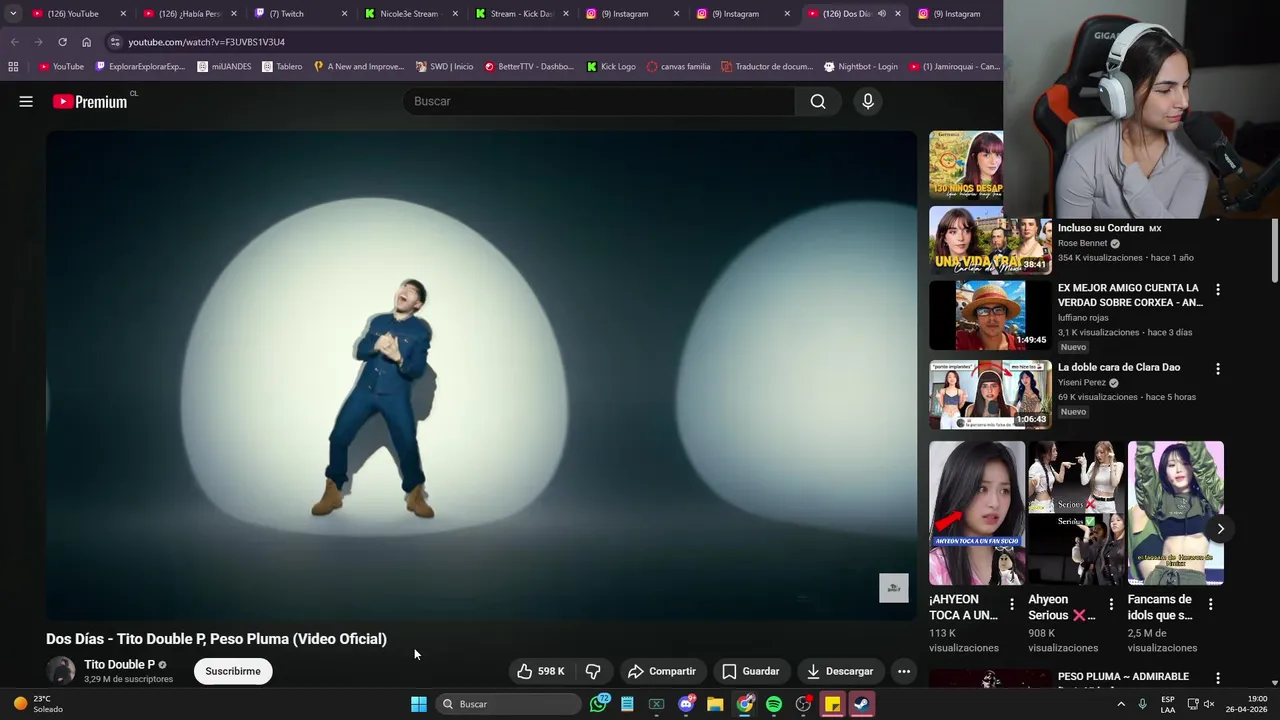Click the YouTube Premium logo
Screen dimensions: 1280x720
(90, 101)
